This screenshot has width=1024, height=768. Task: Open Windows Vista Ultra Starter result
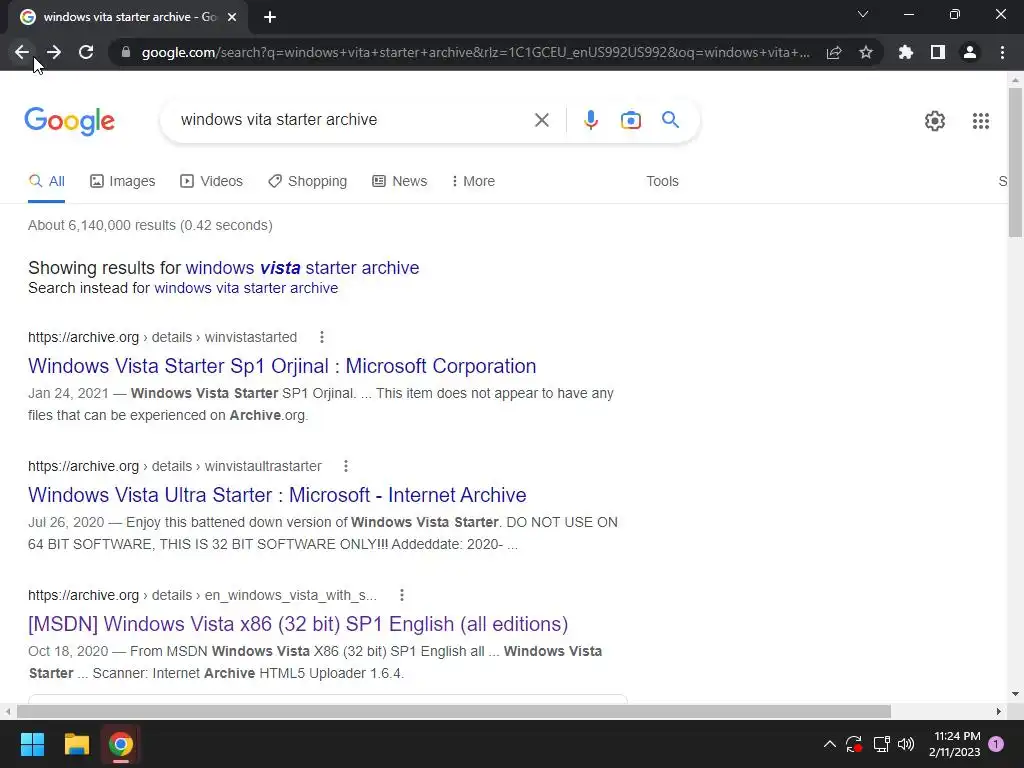277,495
